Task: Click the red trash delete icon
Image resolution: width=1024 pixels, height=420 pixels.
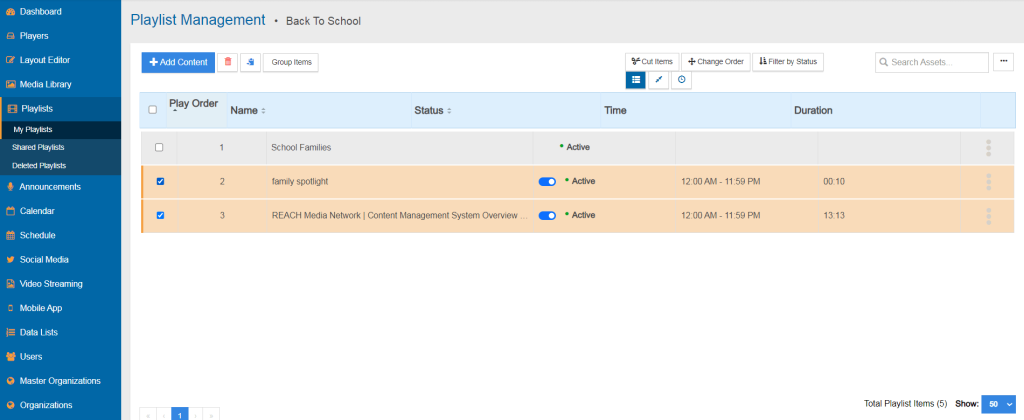Action: point(228,62)
